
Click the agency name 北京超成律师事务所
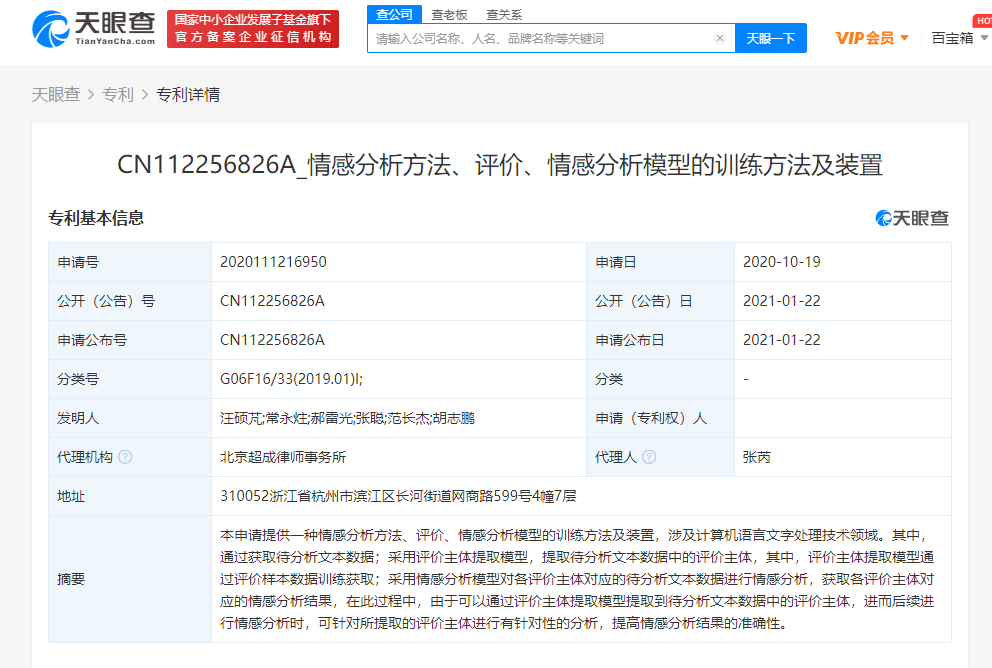(283, 457)
